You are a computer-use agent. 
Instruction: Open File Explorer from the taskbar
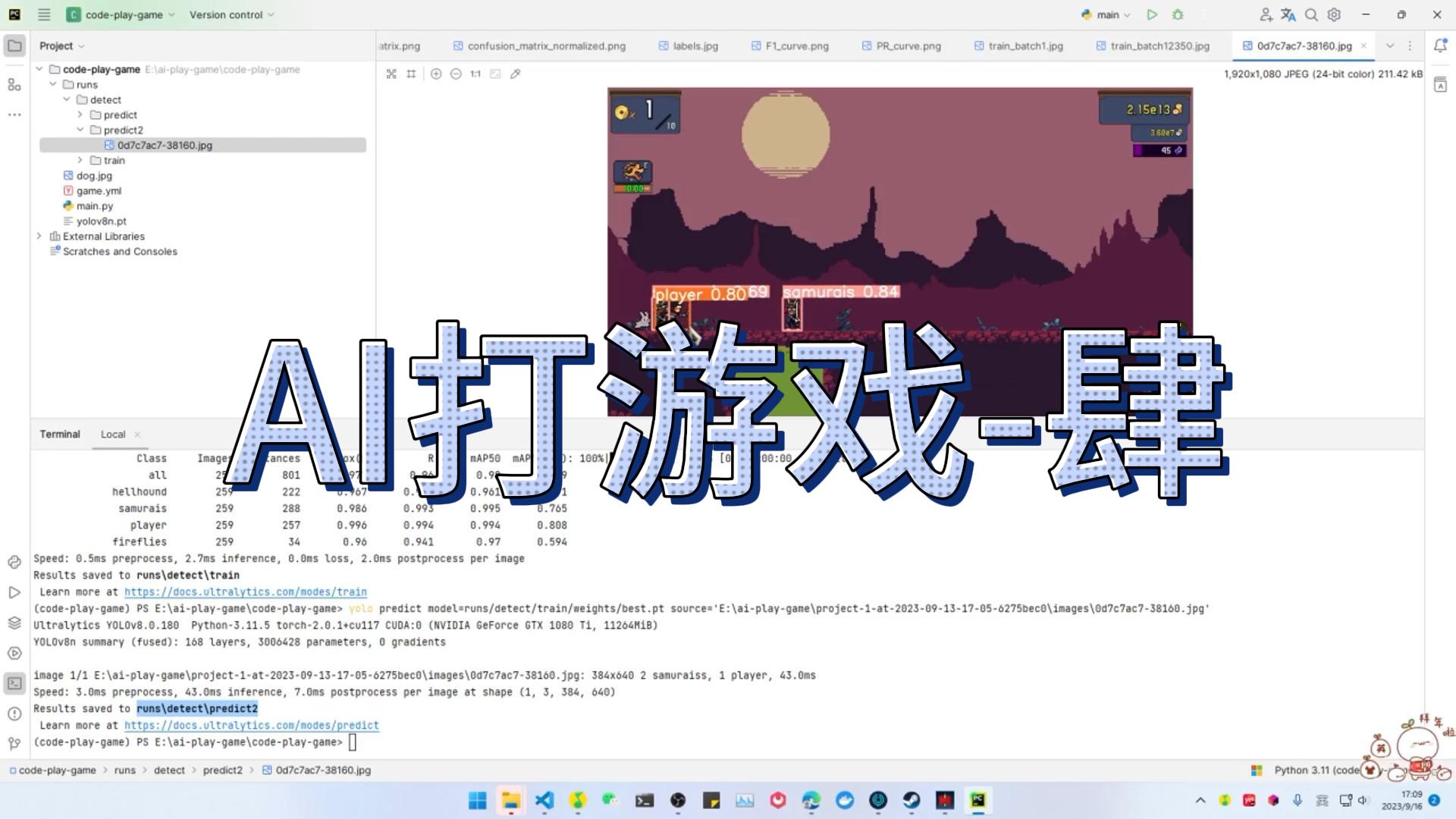coord(510,800)
